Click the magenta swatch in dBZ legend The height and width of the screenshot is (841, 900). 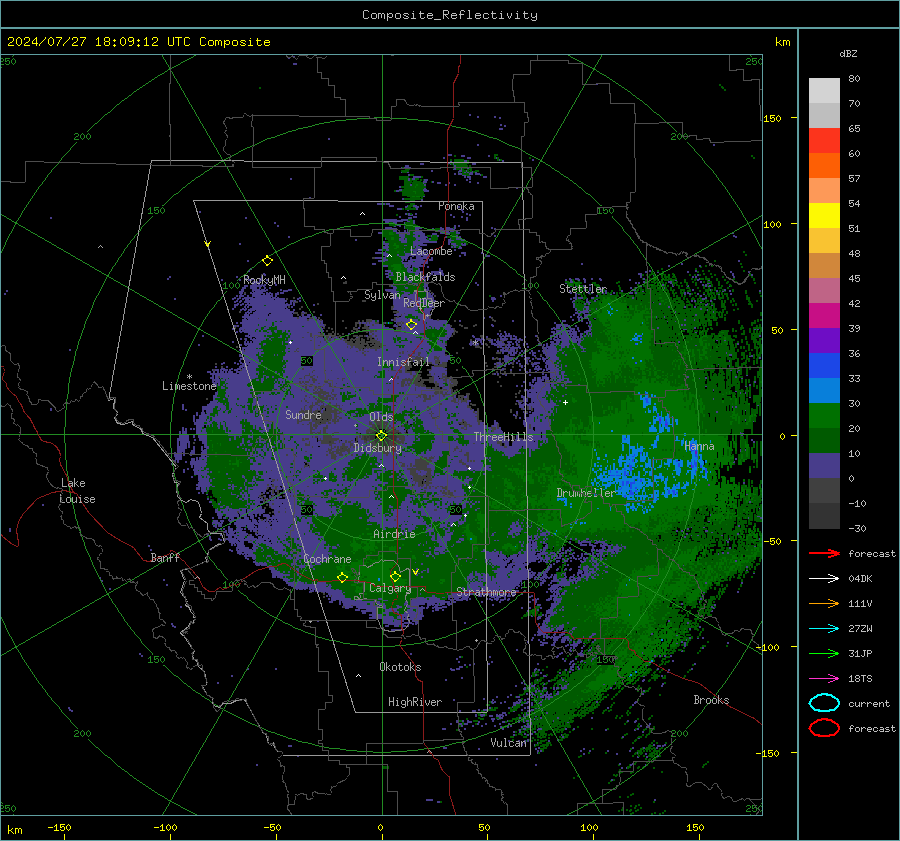pos(824,316)
